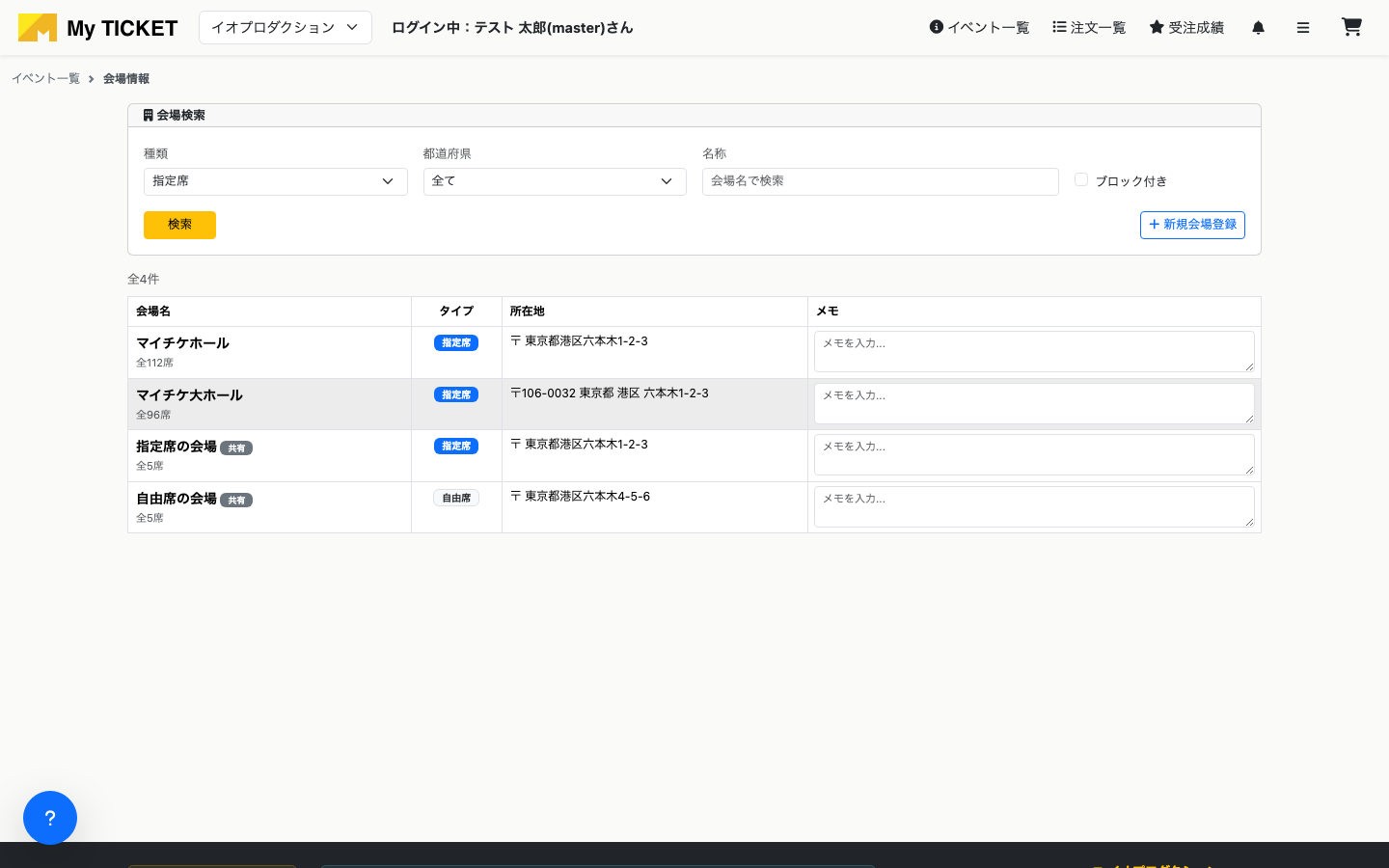Click the yellow 検索 button
Image resolution: width=1389 pixels, height=868 pixels.
click(179, 225)
